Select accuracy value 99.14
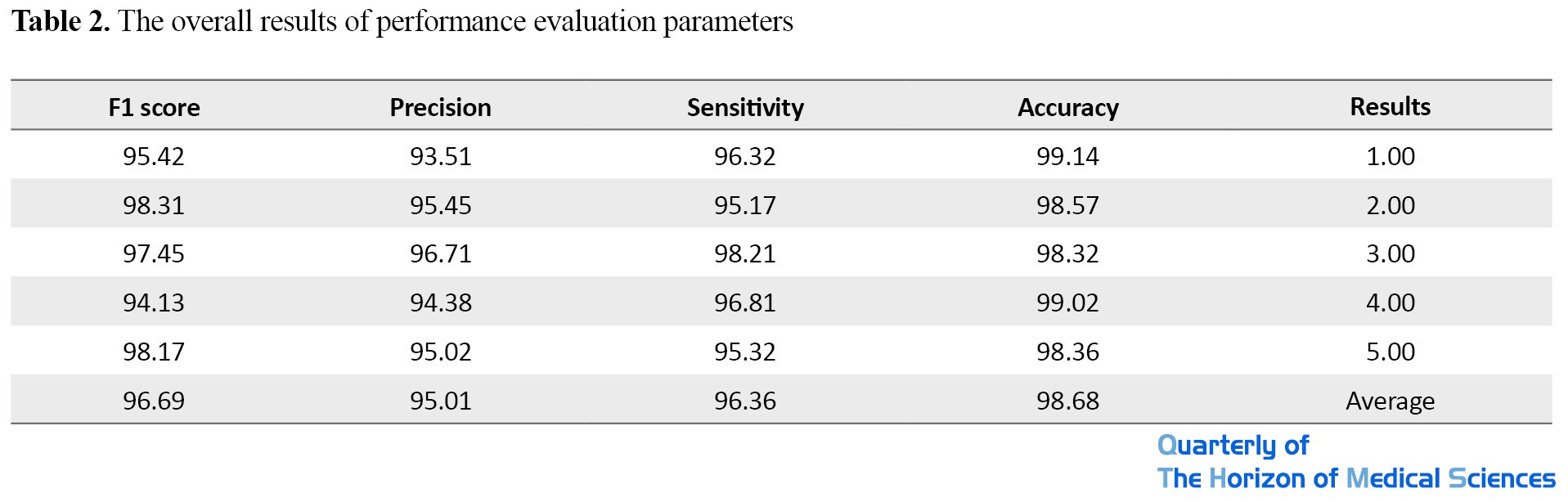 click(1067, 156)
